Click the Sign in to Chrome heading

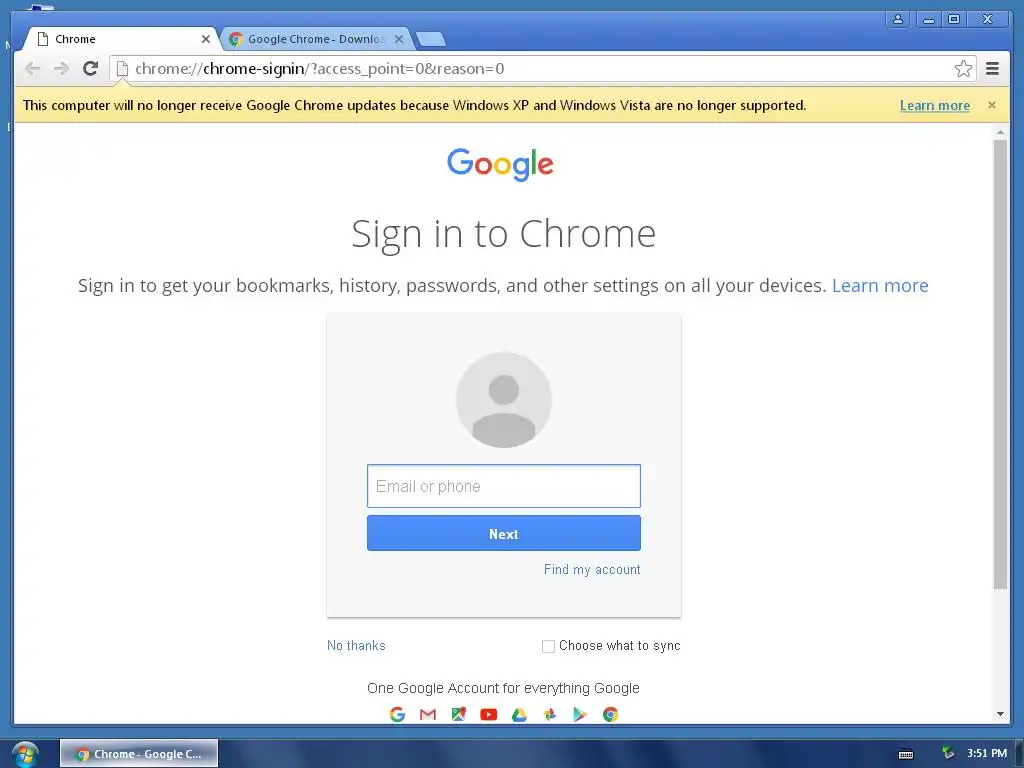504,234
